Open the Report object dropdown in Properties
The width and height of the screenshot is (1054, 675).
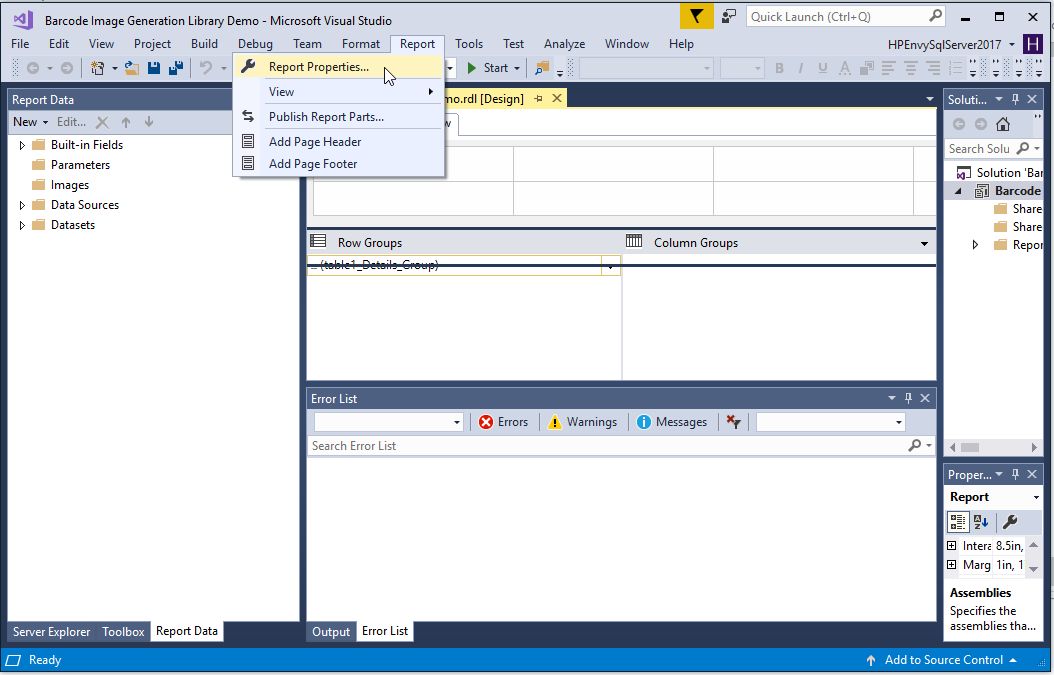tap(1036, 498)
